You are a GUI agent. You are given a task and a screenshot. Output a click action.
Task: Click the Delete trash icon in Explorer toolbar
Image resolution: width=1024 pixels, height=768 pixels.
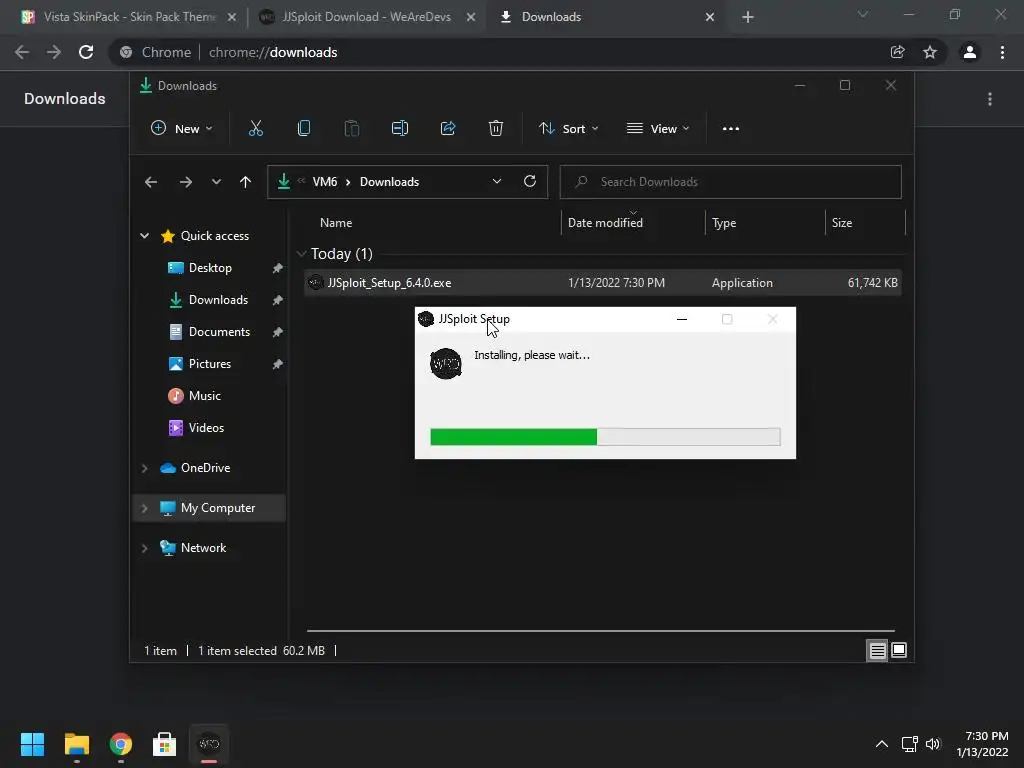click(496, 129)
